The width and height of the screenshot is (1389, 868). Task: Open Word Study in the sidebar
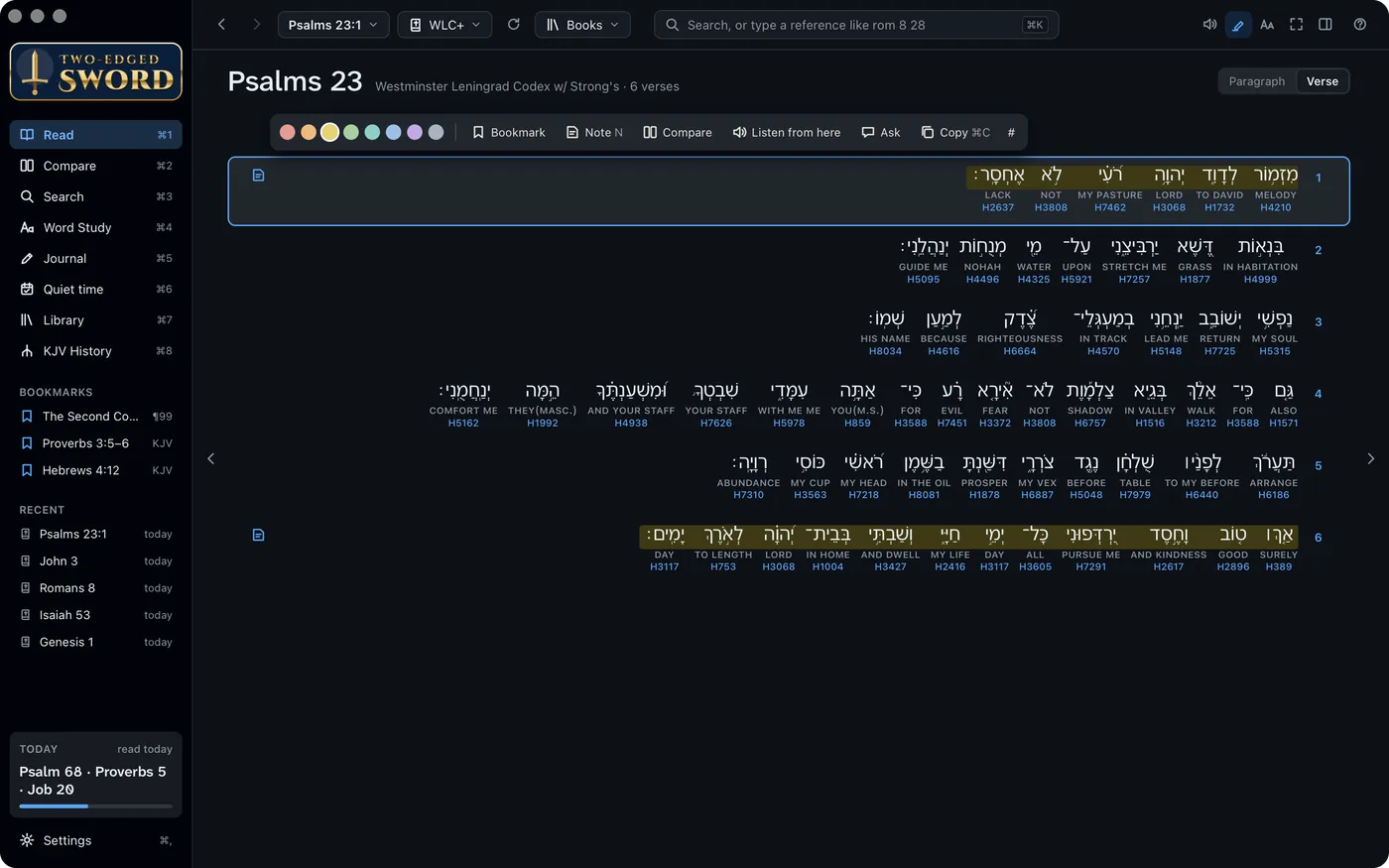[96, 227]
